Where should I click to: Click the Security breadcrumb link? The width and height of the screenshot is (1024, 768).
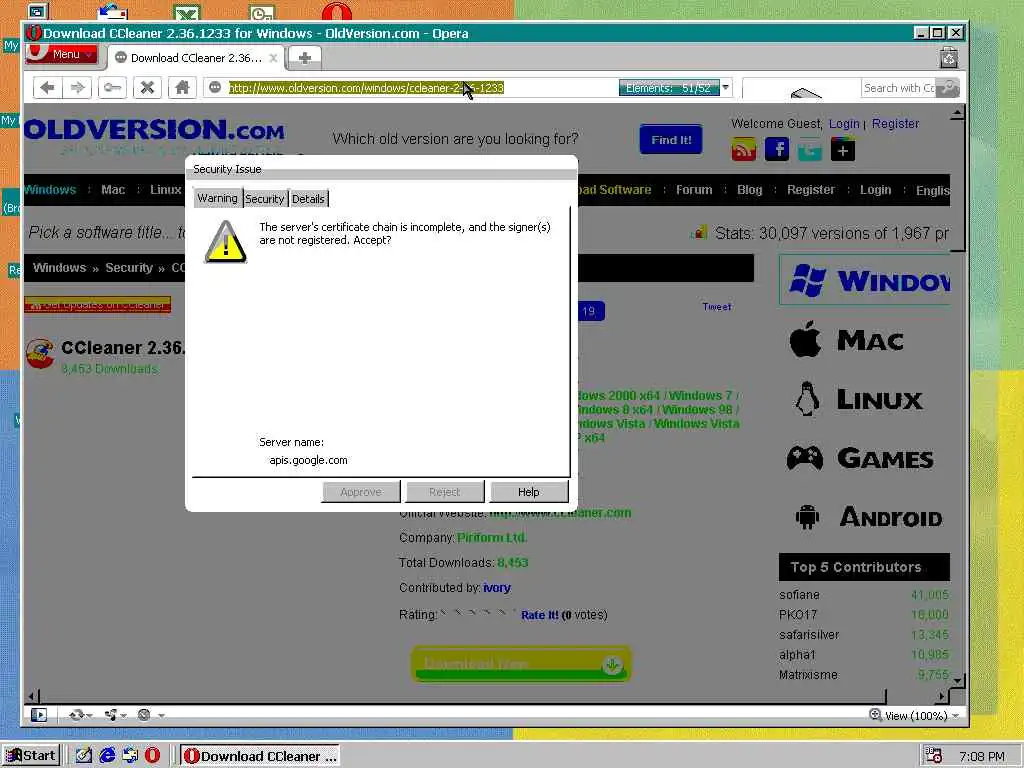click(129, 268)
